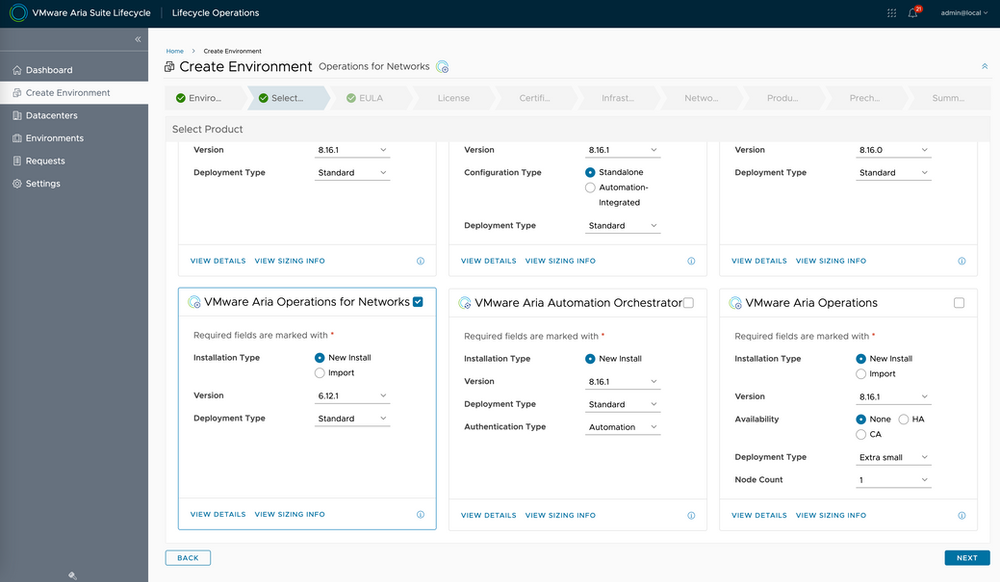View sizing info for VMware Aria Operations
This screenshot has width=1000, height=582.
click(x=830, y=516)
